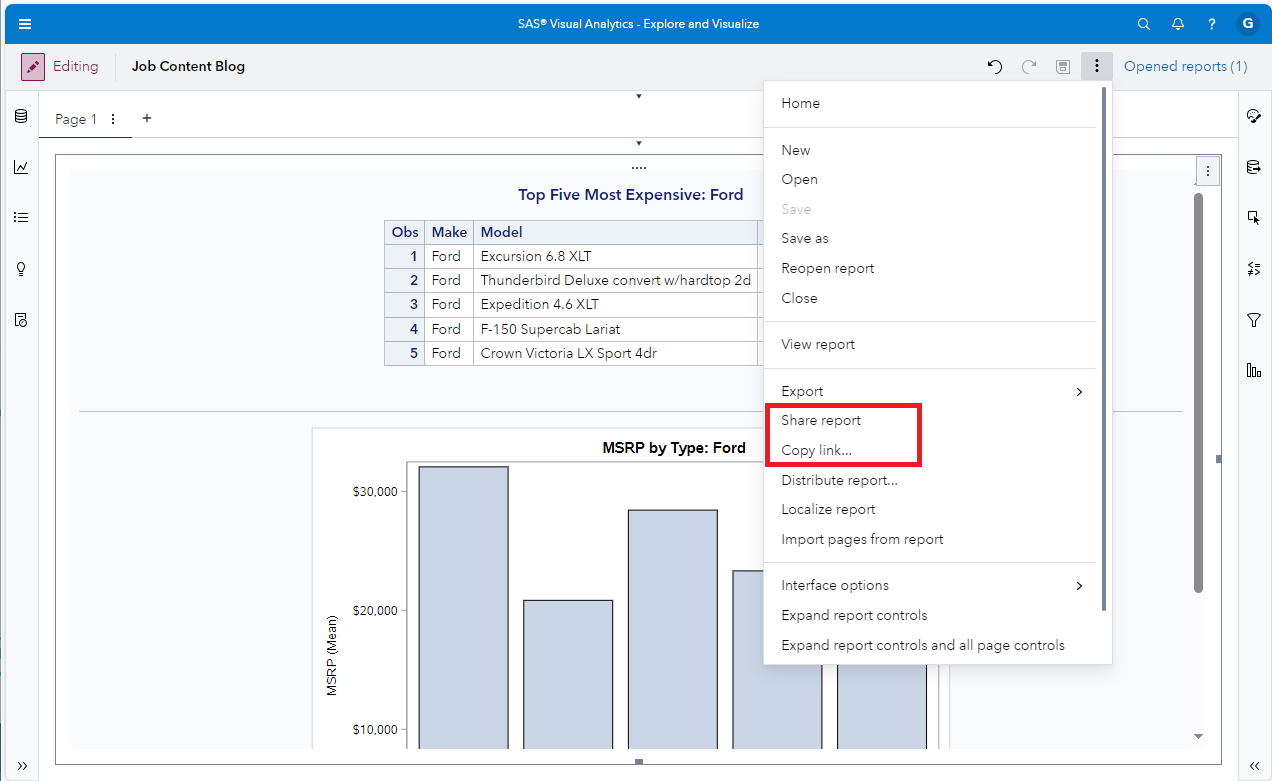Click the Opened reports link
This screenshot has width=1272, height=781.
tap(1186, 66)
